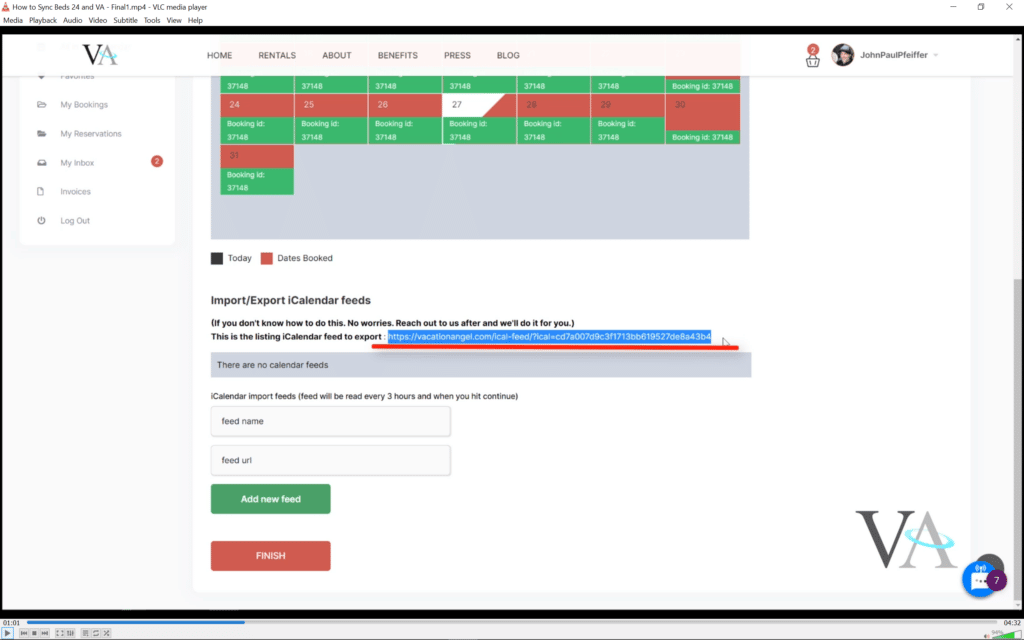Click the feed url input field
The width and height of the screenshot is (1024, 640).
click(x=330, y=460)
